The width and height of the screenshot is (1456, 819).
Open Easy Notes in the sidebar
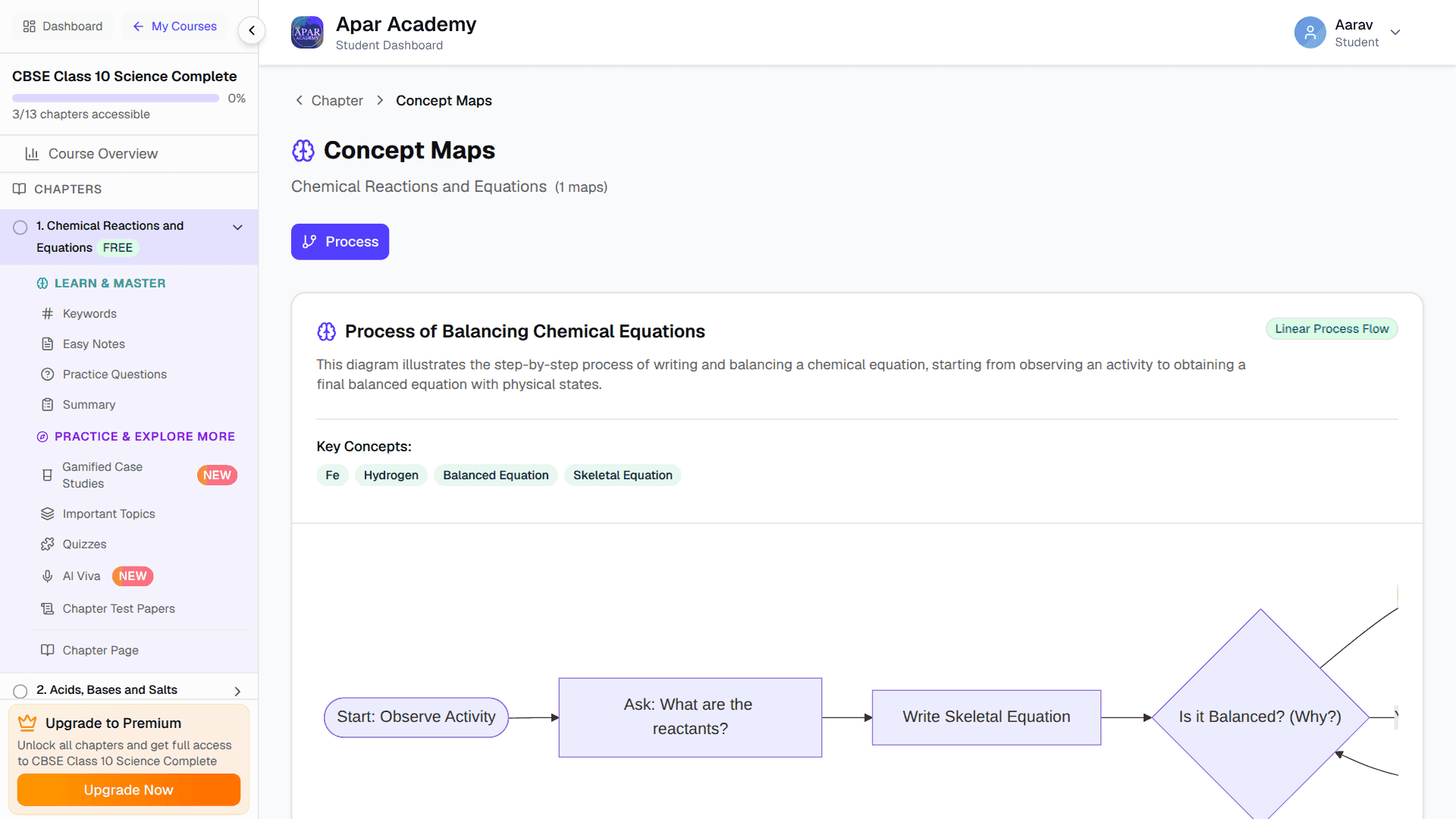(94, 344)
